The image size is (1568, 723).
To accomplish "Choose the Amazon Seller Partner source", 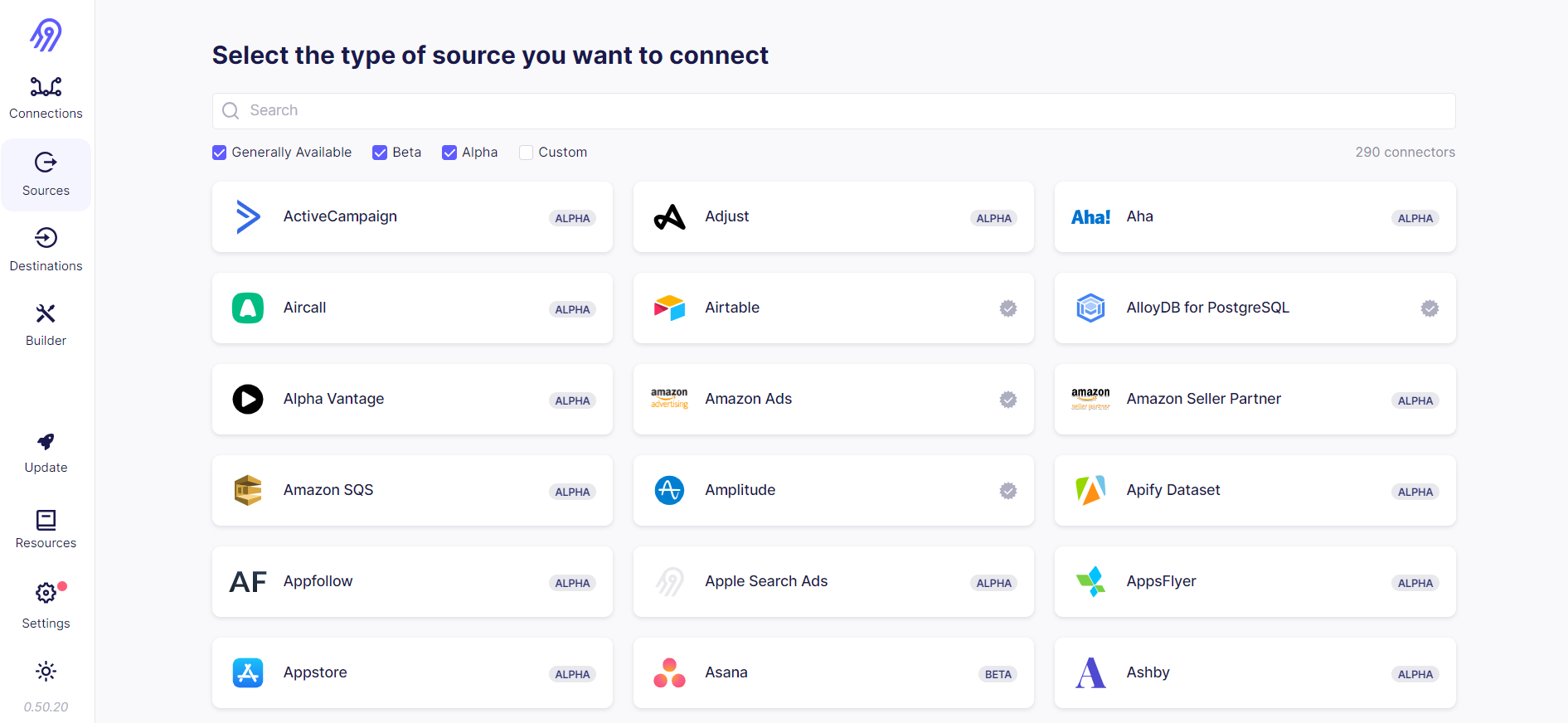I will [x=1255, y=399].
